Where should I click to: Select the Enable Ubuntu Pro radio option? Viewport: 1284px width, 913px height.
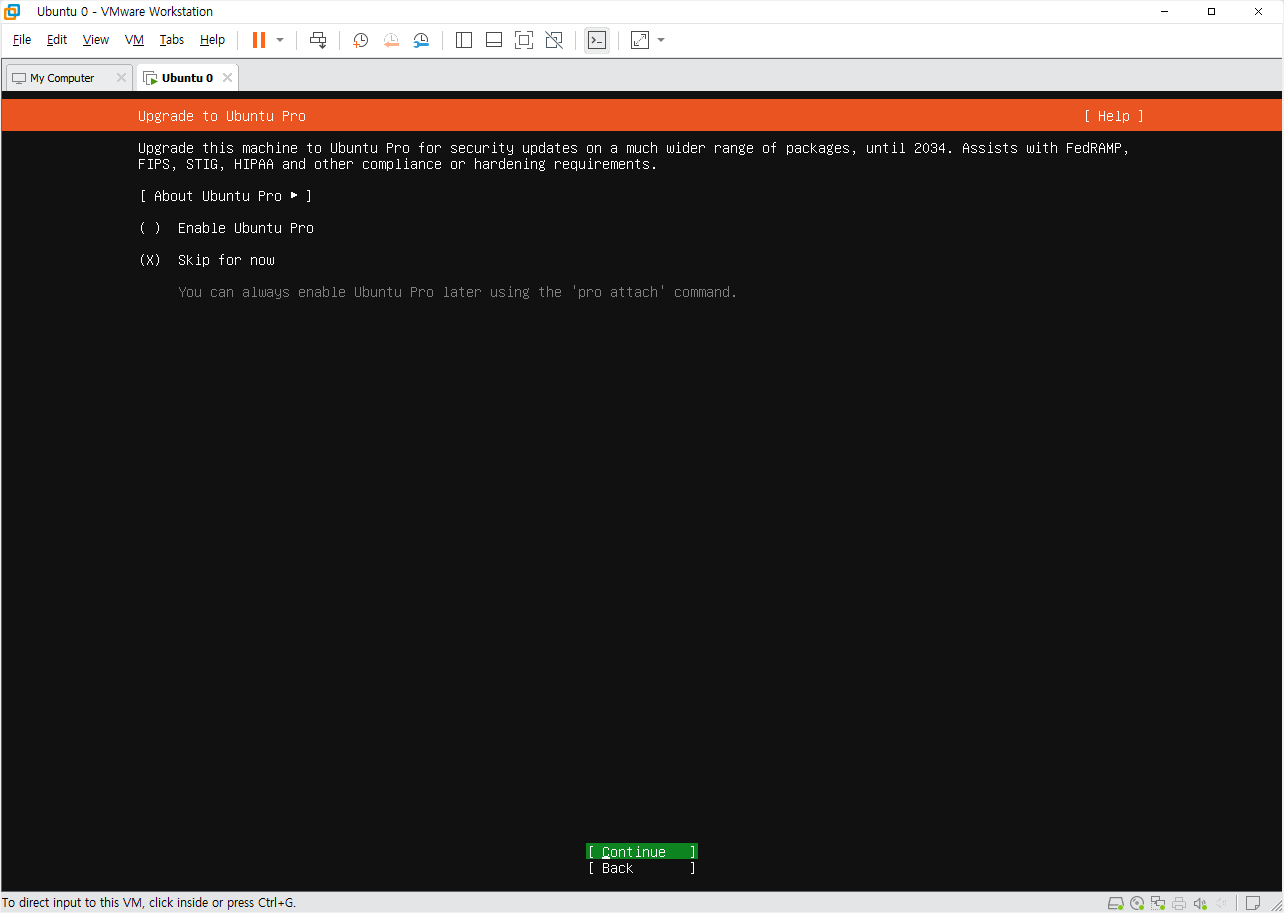(x=226, y=228)
